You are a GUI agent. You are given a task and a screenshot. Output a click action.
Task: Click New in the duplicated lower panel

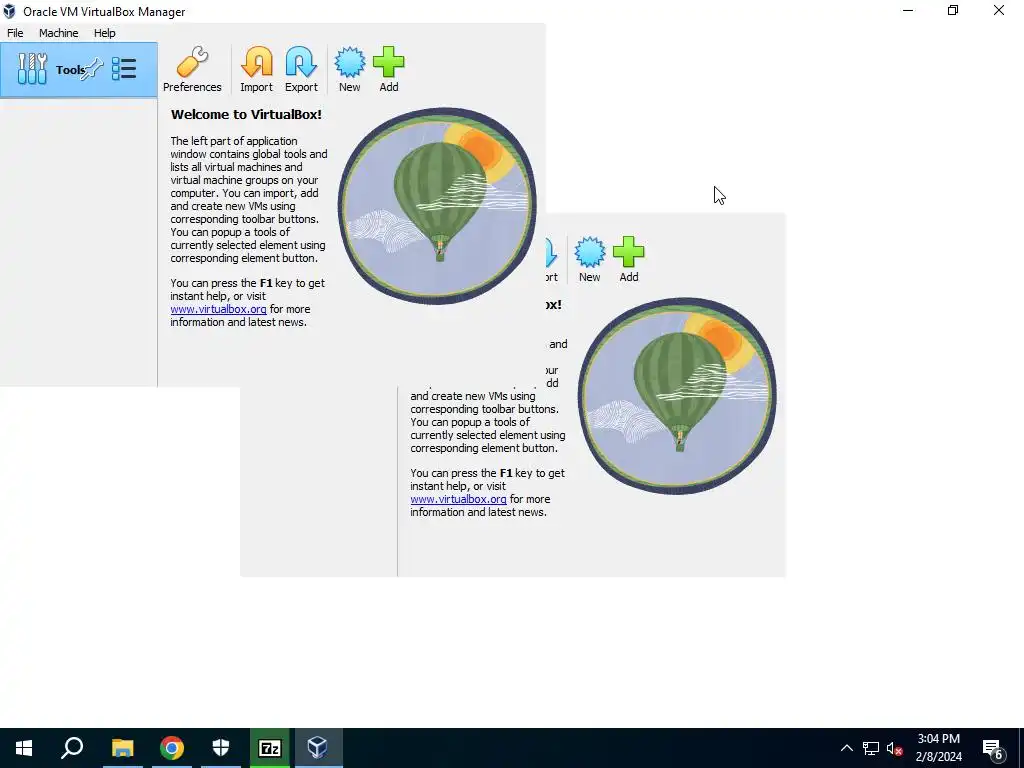[x=589, y=259]
